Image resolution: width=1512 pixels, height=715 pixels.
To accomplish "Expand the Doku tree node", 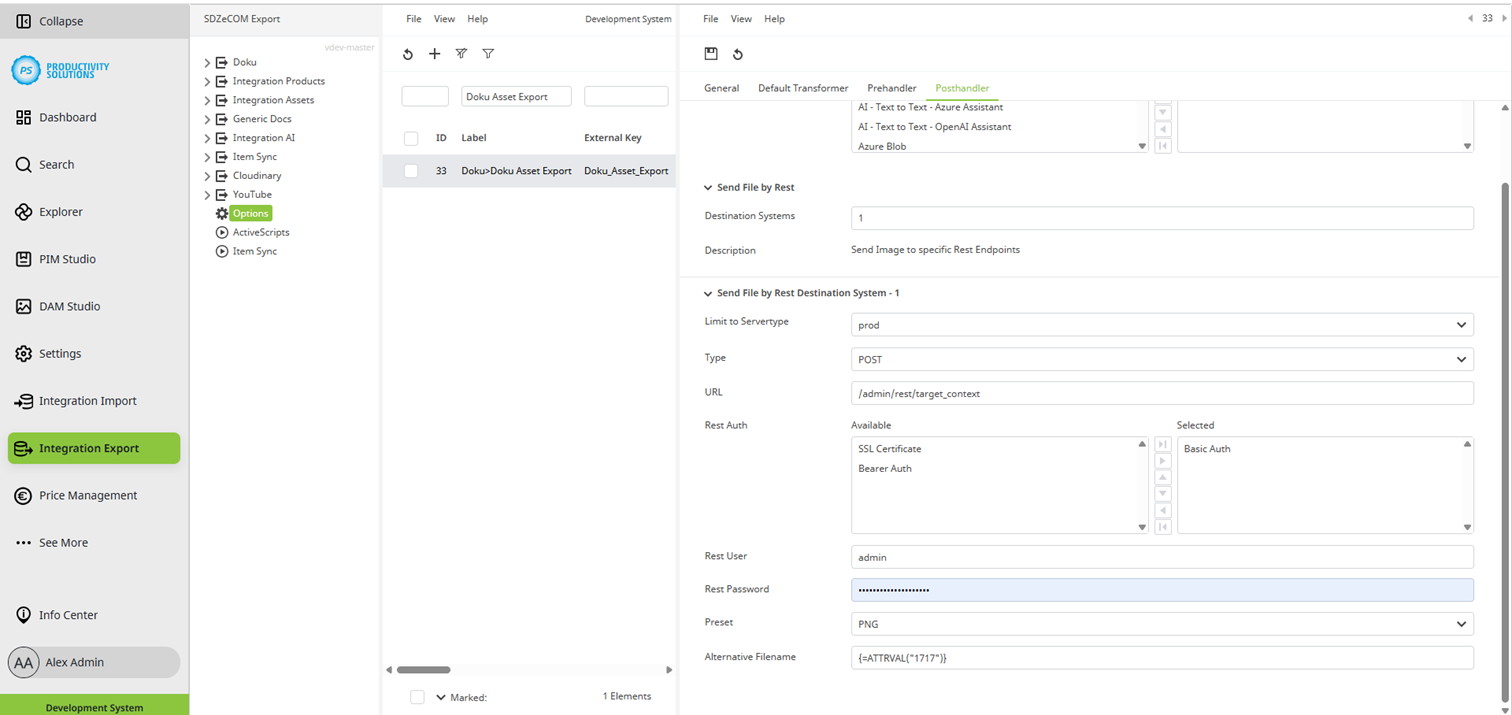I will click(206, 61).
